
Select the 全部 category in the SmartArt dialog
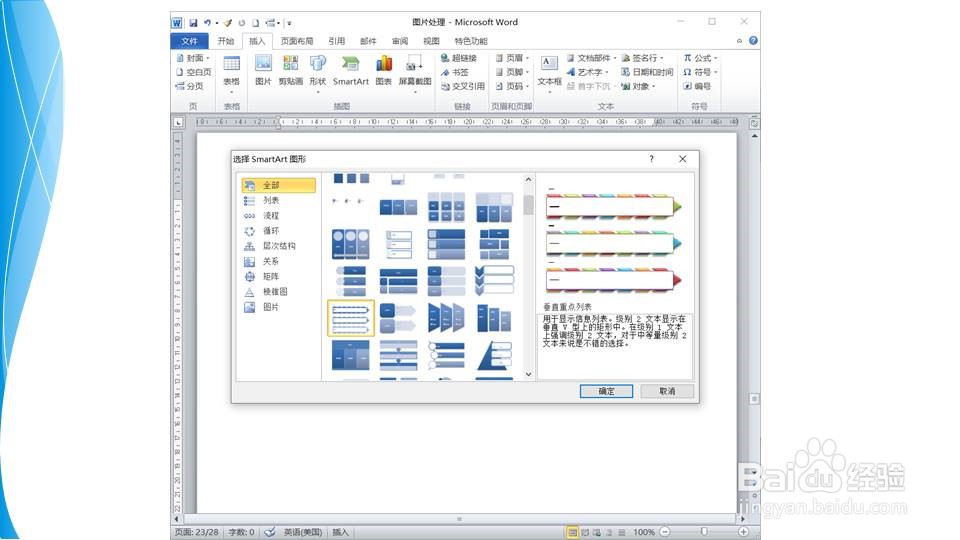(279, 185)
